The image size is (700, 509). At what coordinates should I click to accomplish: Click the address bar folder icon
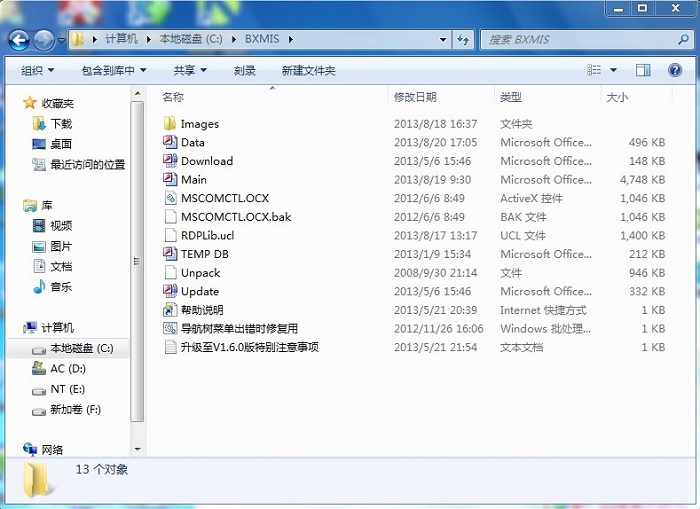click(78, 39)
